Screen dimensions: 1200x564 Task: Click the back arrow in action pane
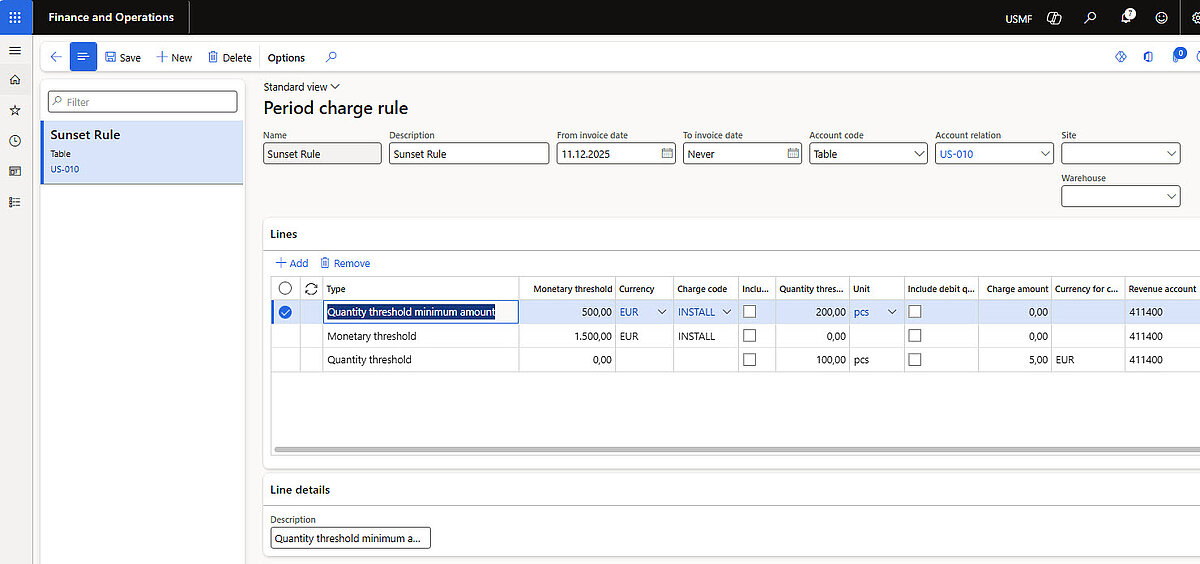pos(56,57)
